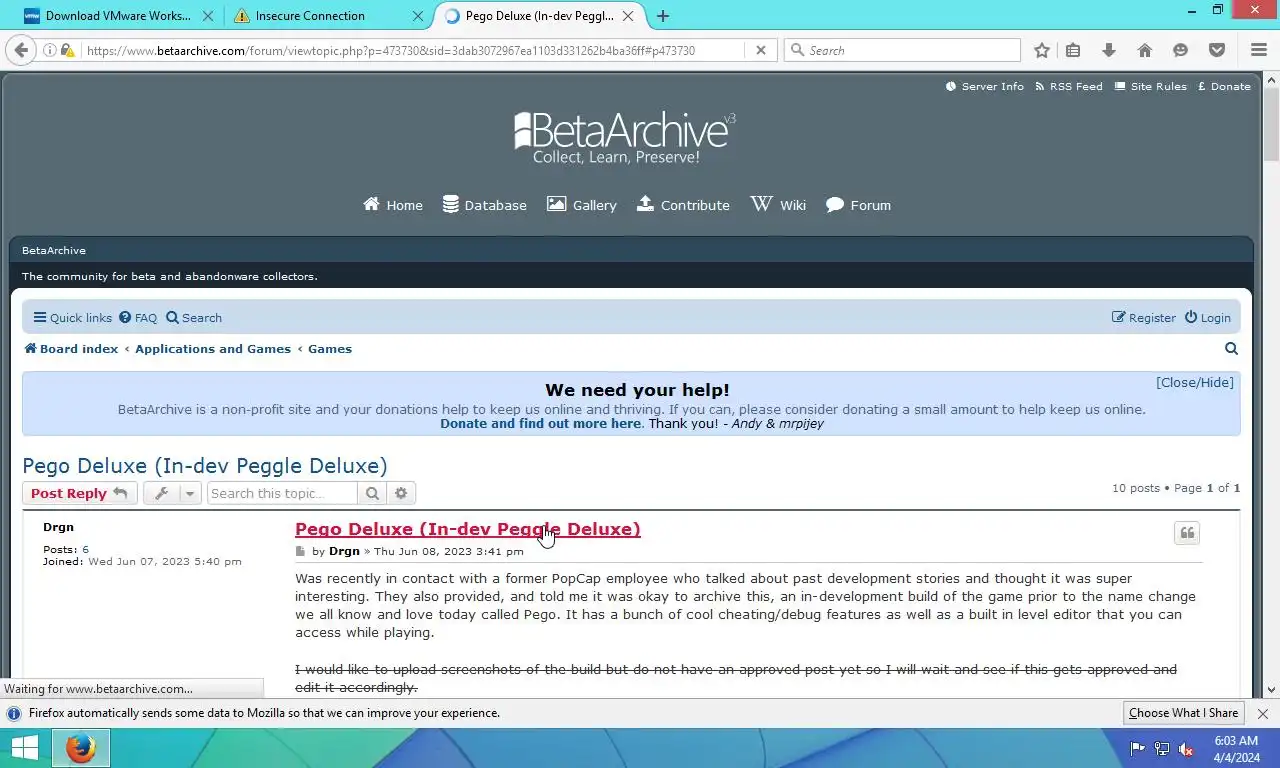Stop loading with the X in address bar
This screenshot has width=1280, height=768.
coord(760,50)
